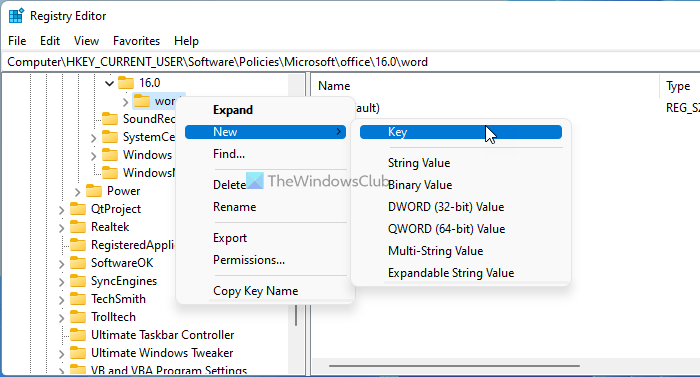The image size is (700, 377).
Task: Open the Help menu
Action: 186,41
